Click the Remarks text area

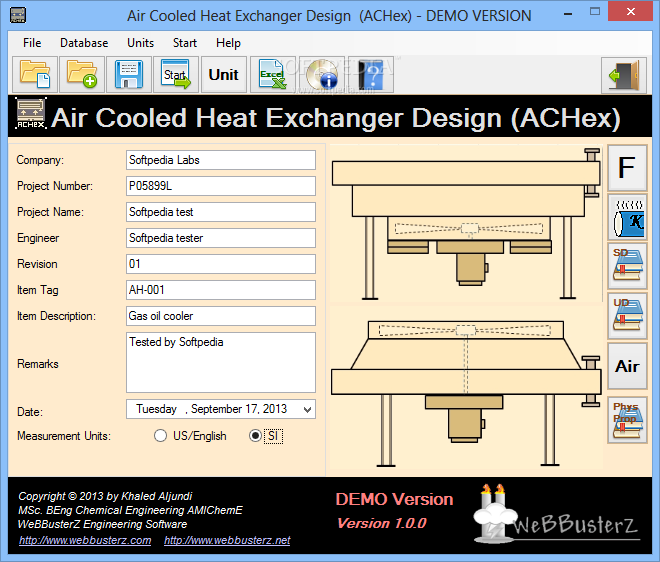pos(221,362)
